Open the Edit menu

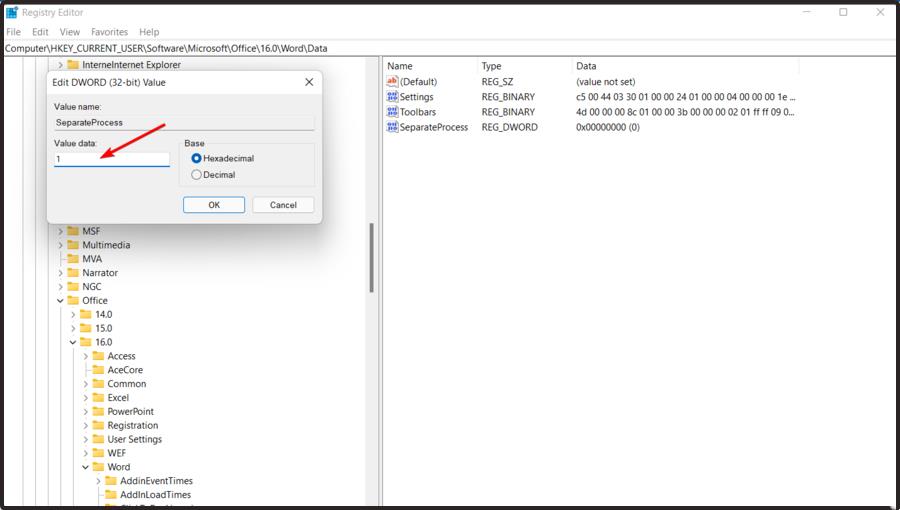click(x=40, y=32)
